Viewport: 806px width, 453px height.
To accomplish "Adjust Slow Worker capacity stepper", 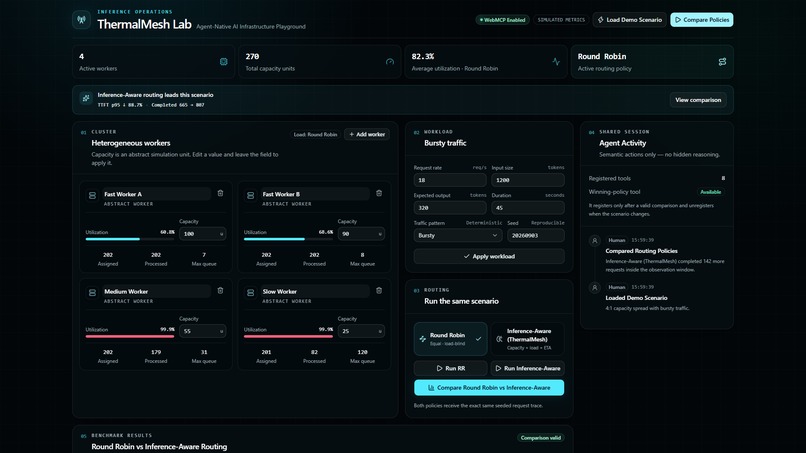I will 380,331.
